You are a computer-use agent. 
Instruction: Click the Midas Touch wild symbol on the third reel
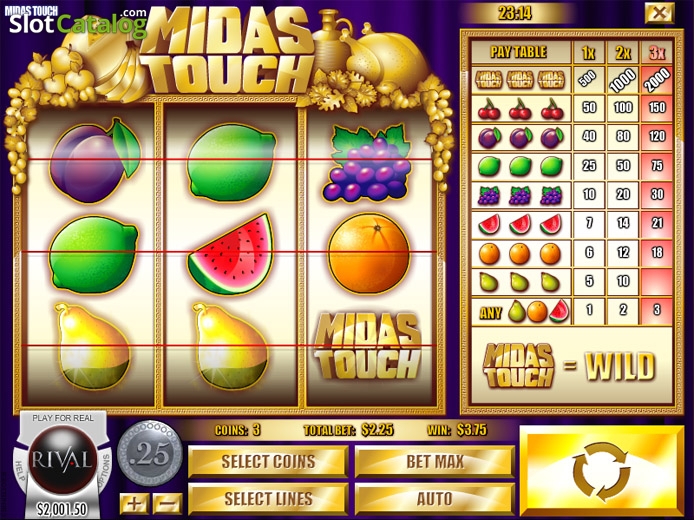[368, 347]
